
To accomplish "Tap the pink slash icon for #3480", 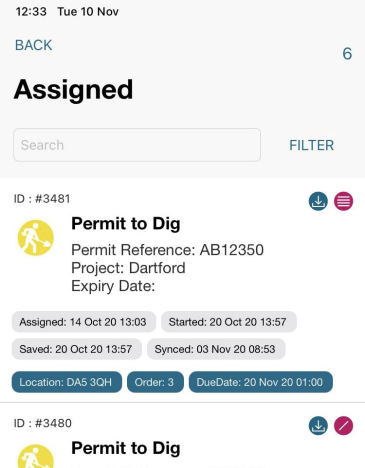I will tap(344, 426).
